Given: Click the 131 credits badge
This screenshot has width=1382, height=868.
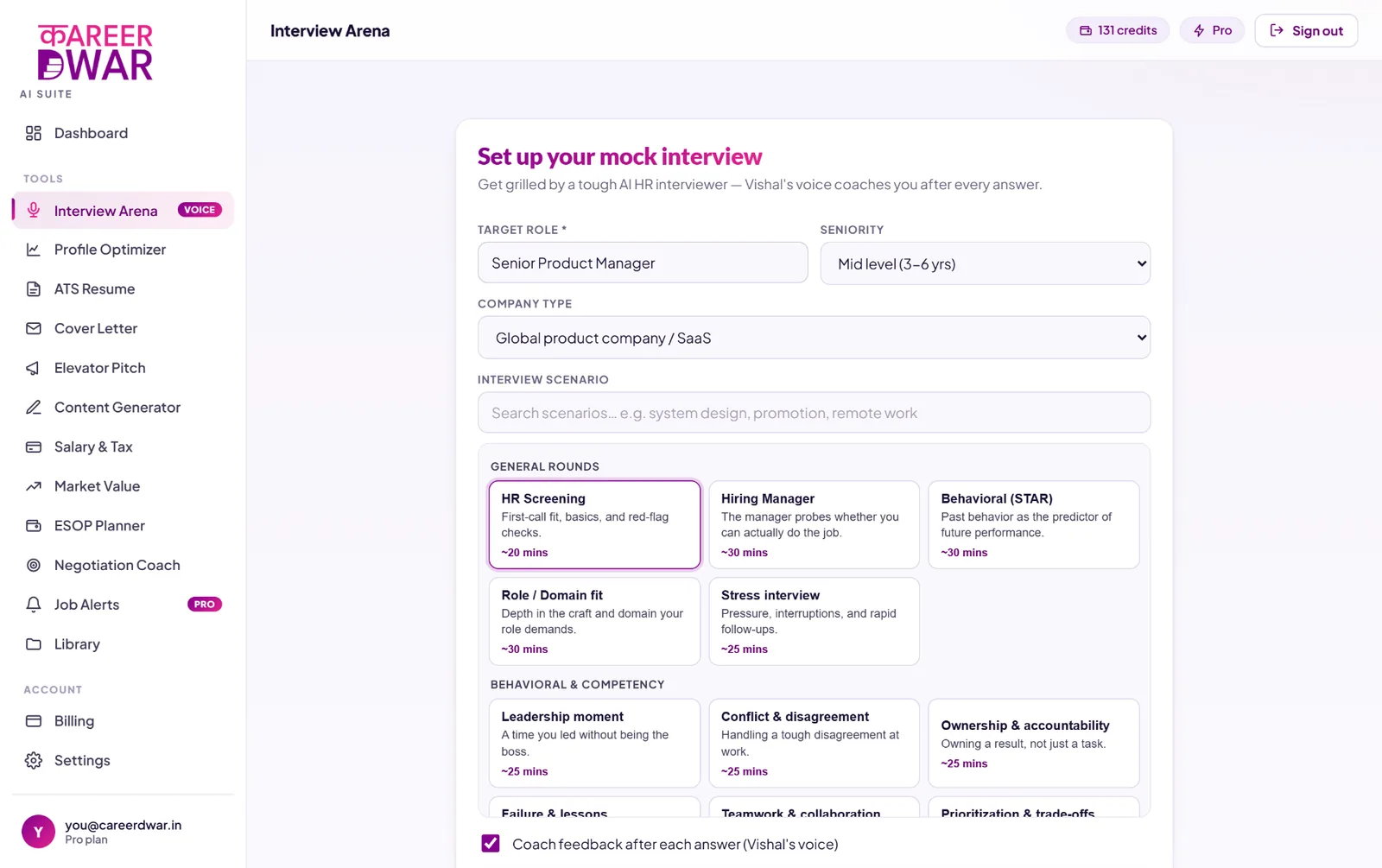Looking at the screenshot, I should click(x=1118, y=31).
